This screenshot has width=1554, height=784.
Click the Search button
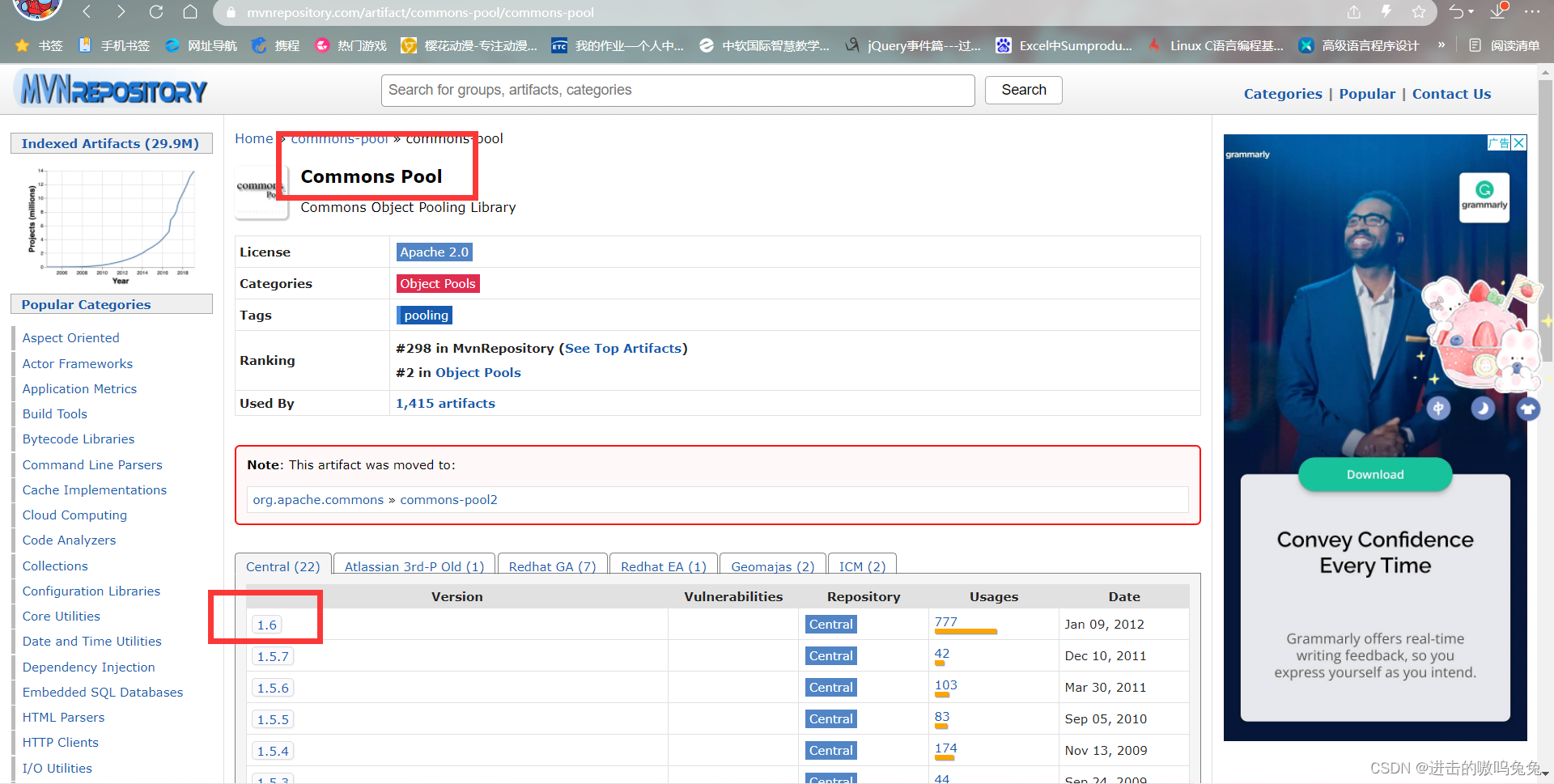point(1023,90)
